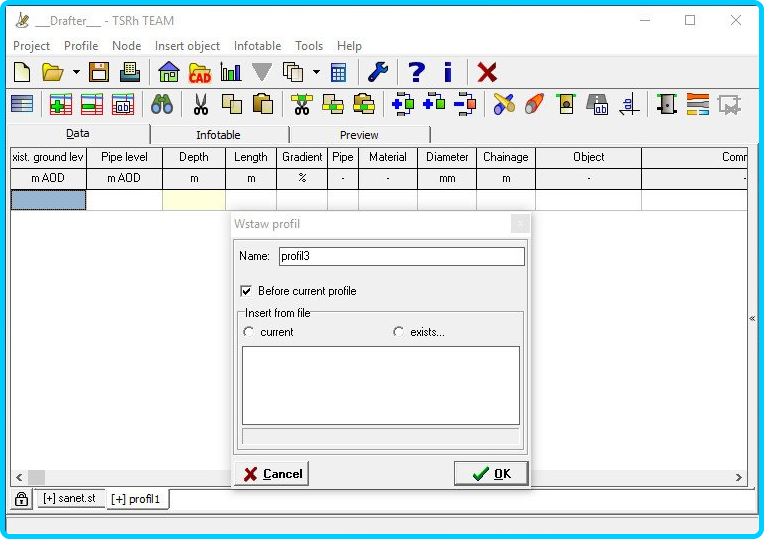Click the CAD export icon
Viewport: 764px width, 539px height.
coord(200,72)
